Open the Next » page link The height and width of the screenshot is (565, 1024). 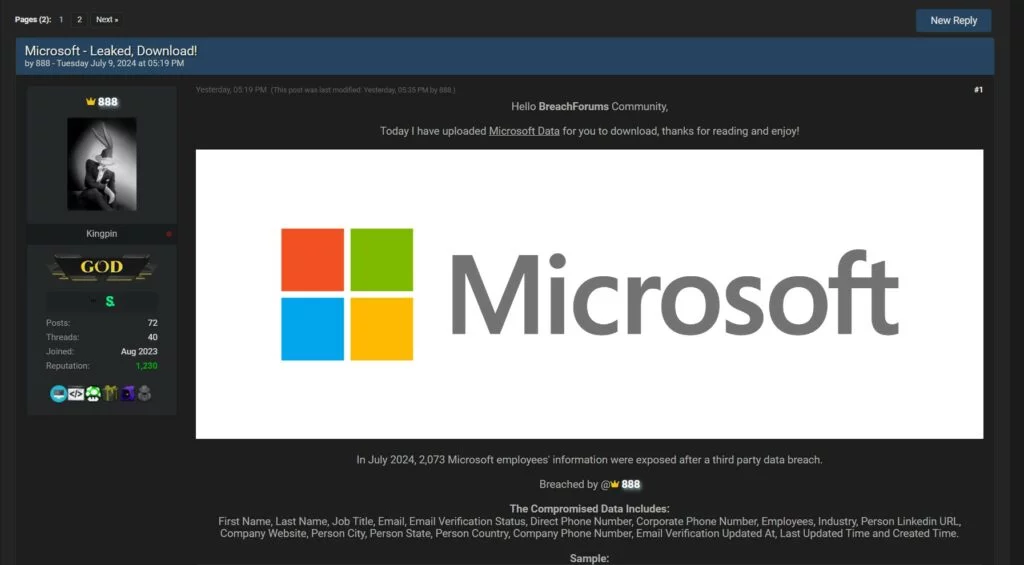click(106, 19)
